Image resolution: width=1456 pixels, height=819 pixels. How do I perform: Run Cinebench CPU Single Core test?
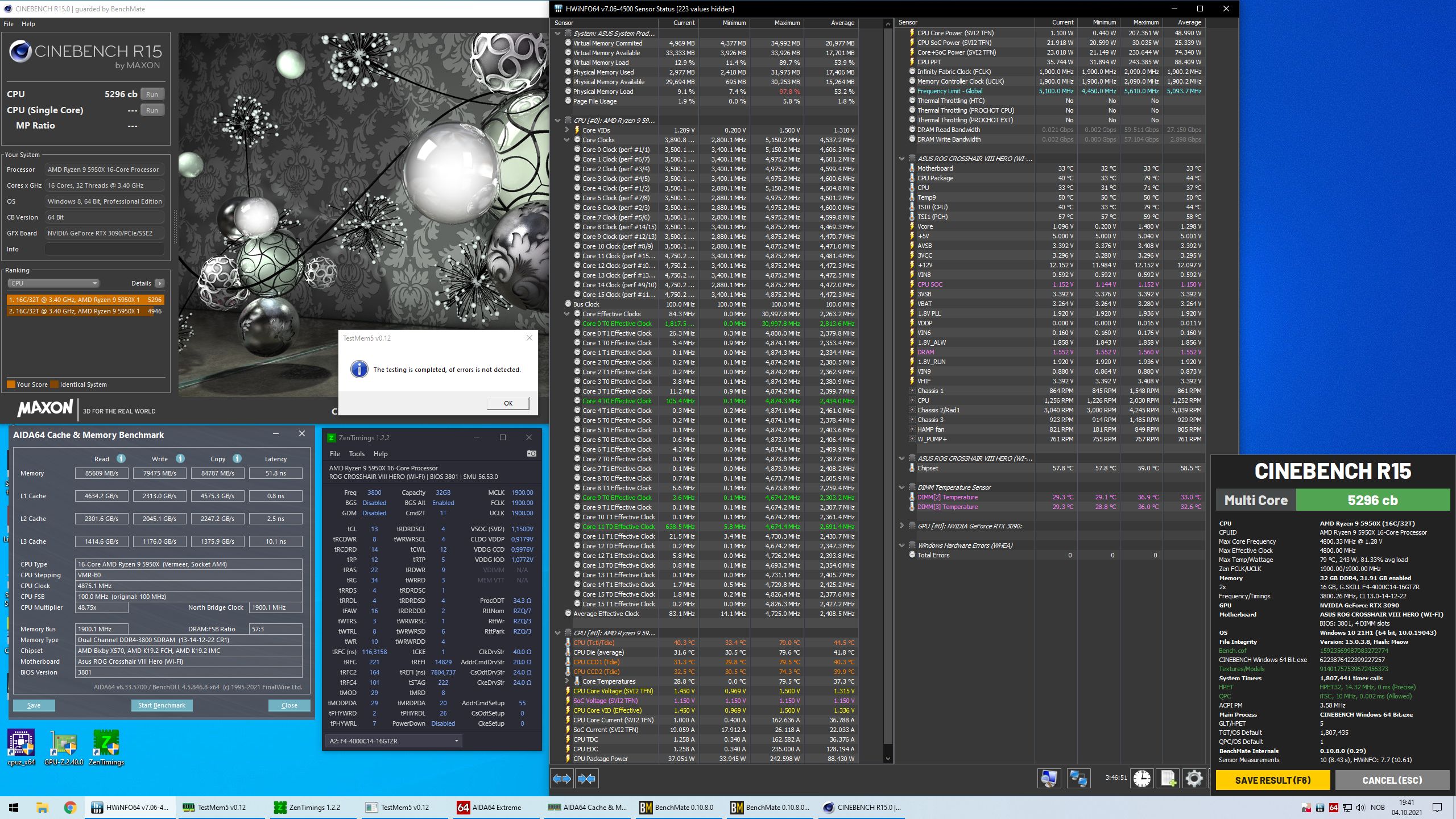(152, 110)
